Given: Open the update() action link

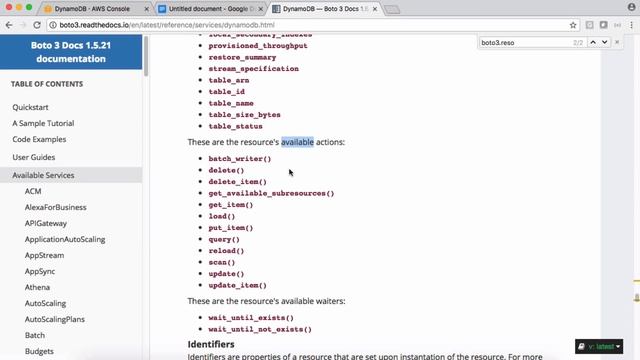Looking at the screenshot, I should 226,274.
